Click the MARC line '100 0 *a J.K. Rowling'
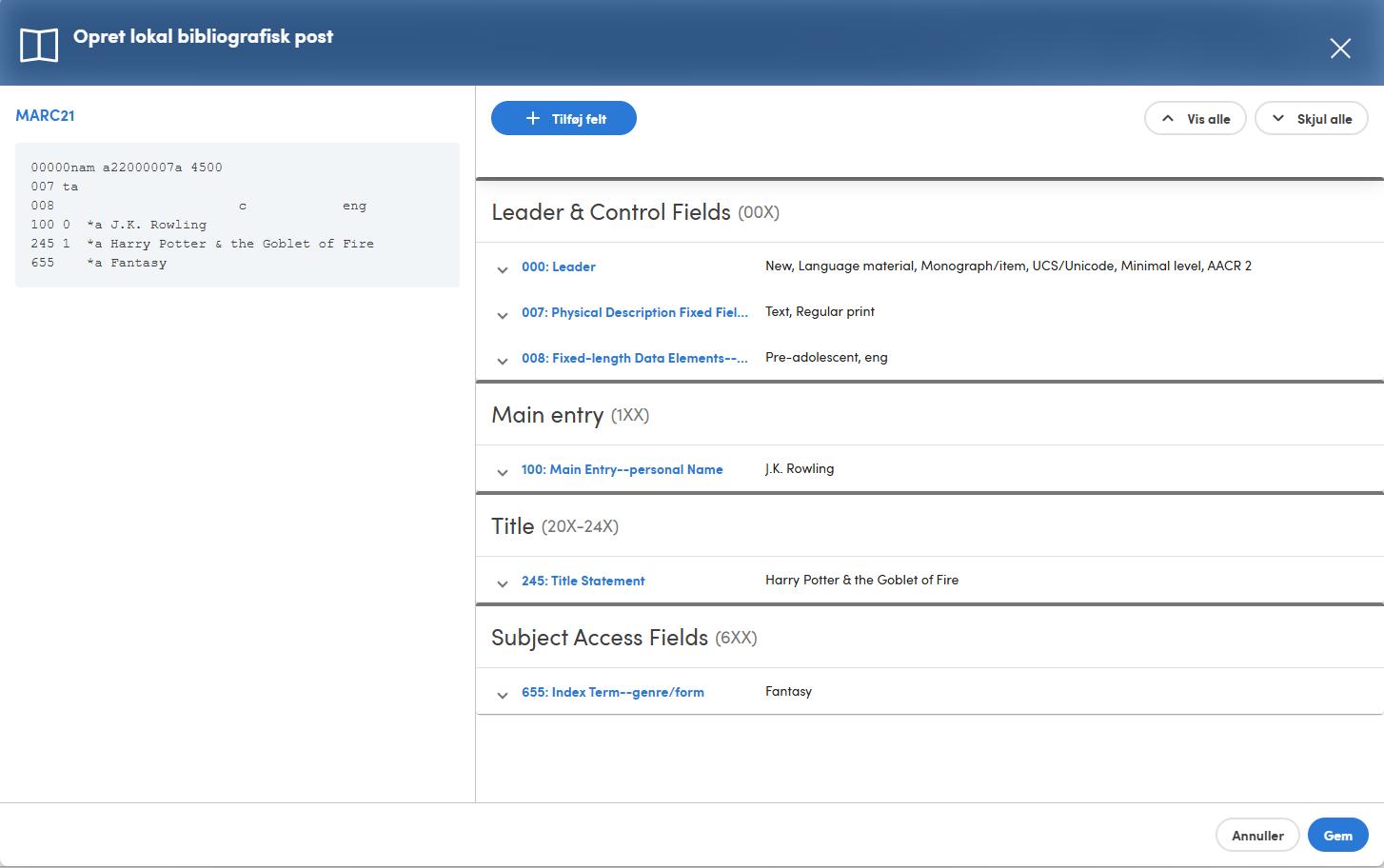The height and width of the screenshot is (868, 1384). point(119,225)
